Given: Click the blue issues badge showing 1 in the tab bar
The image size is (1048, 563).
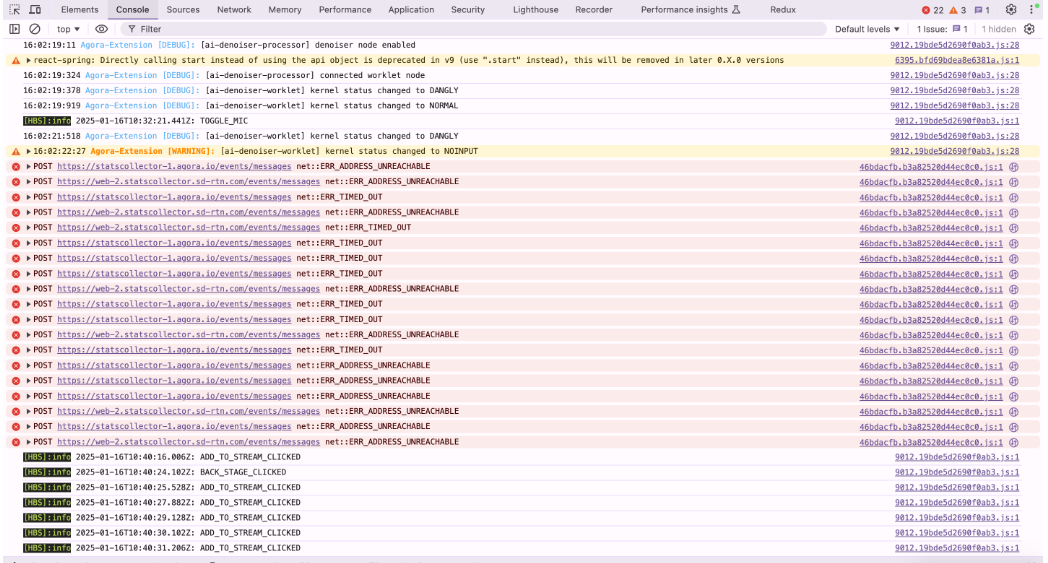Looking at the screenshot, I should coord(982,10).
